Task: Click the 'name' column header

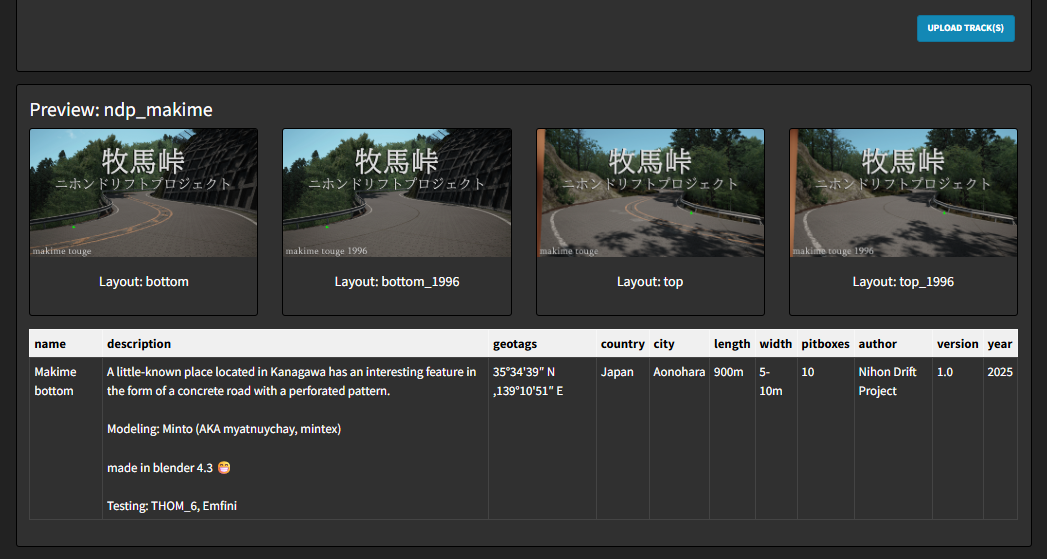Action: click(50, 344)
